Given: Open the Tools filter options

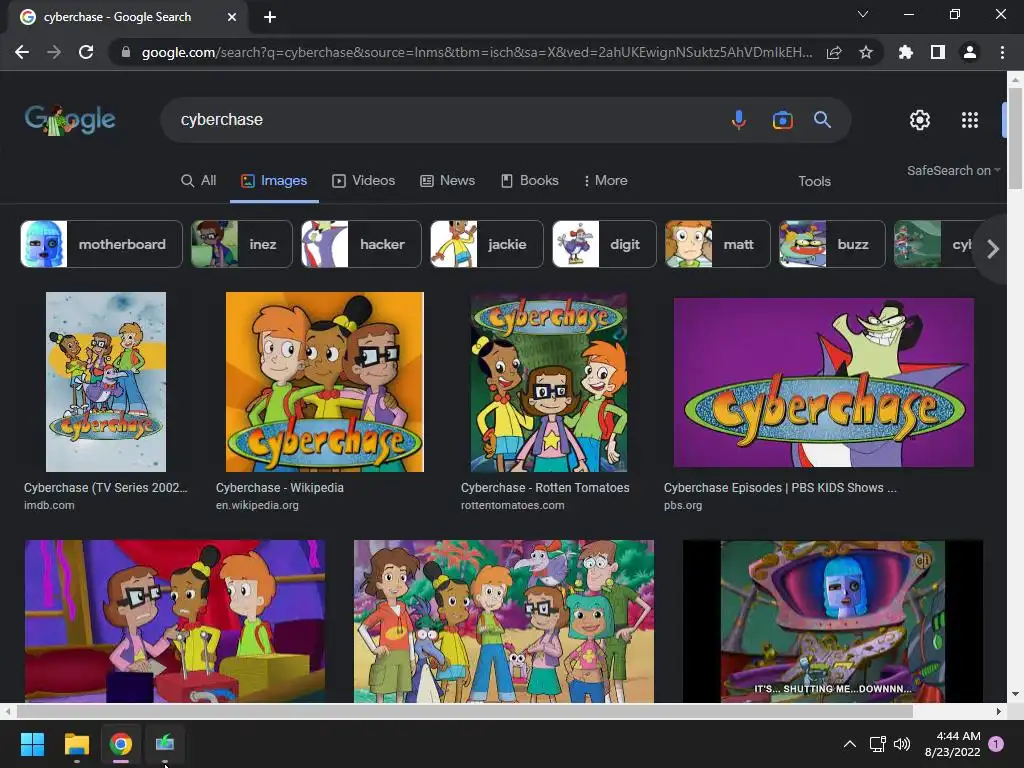Looking at the screenshot, I should point(814,182).
